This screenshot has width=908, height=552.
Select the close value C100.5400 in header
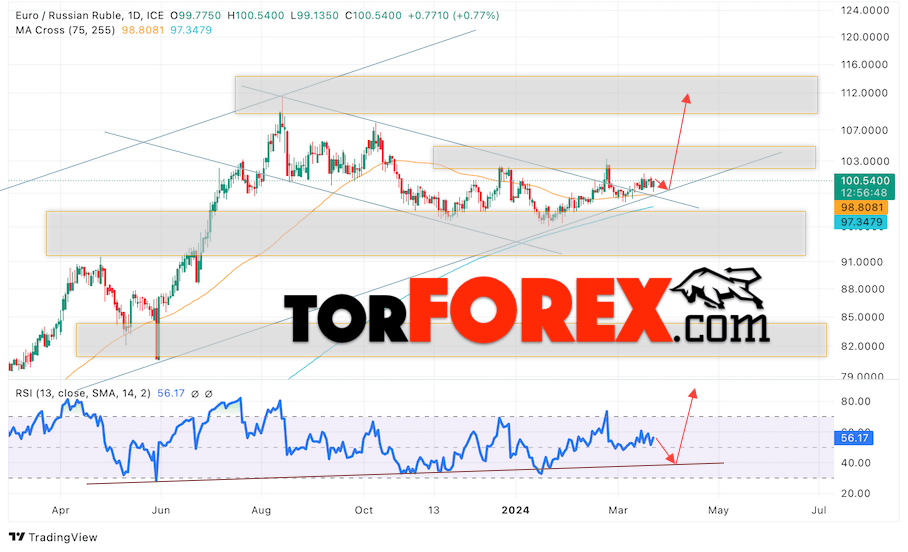pos(373,16)
